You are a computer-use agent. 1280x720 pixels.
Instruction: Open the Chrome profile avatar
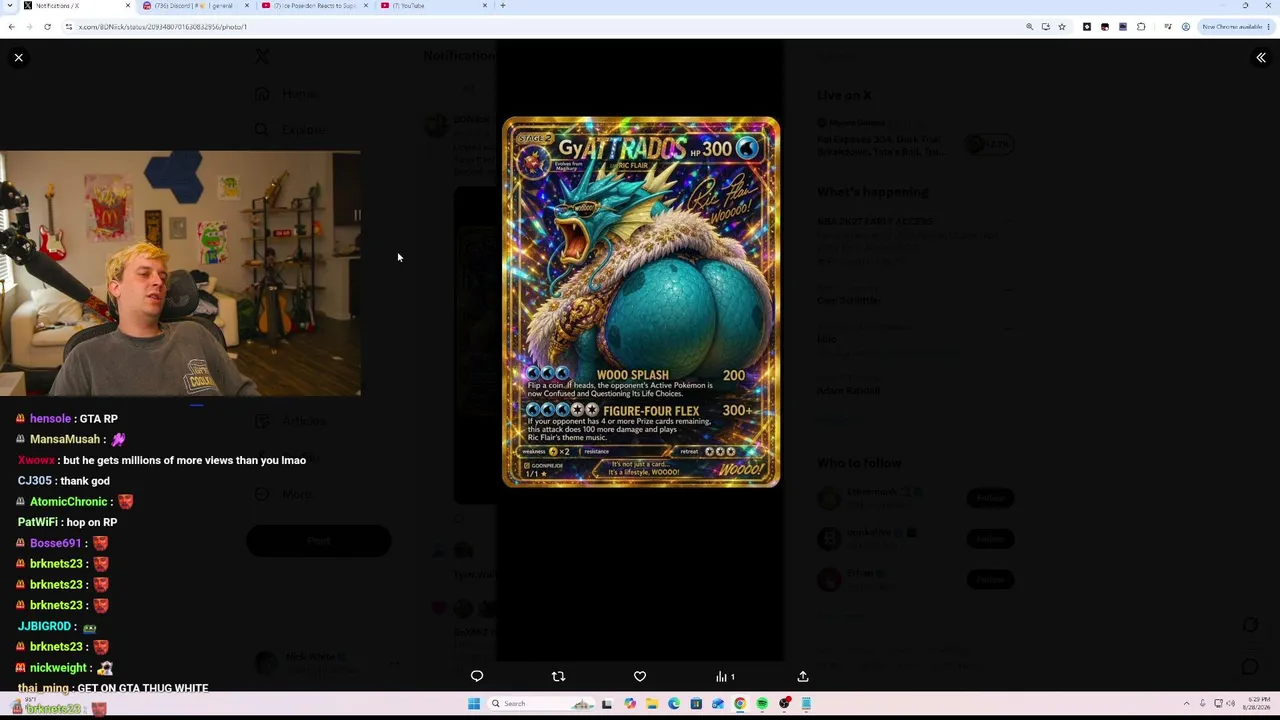(x=1185, y=27)
